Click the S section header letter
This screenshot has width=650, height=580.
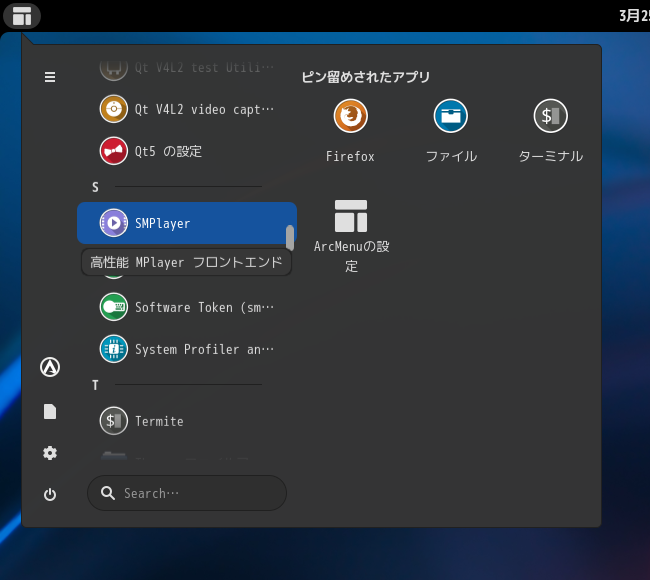95,187
